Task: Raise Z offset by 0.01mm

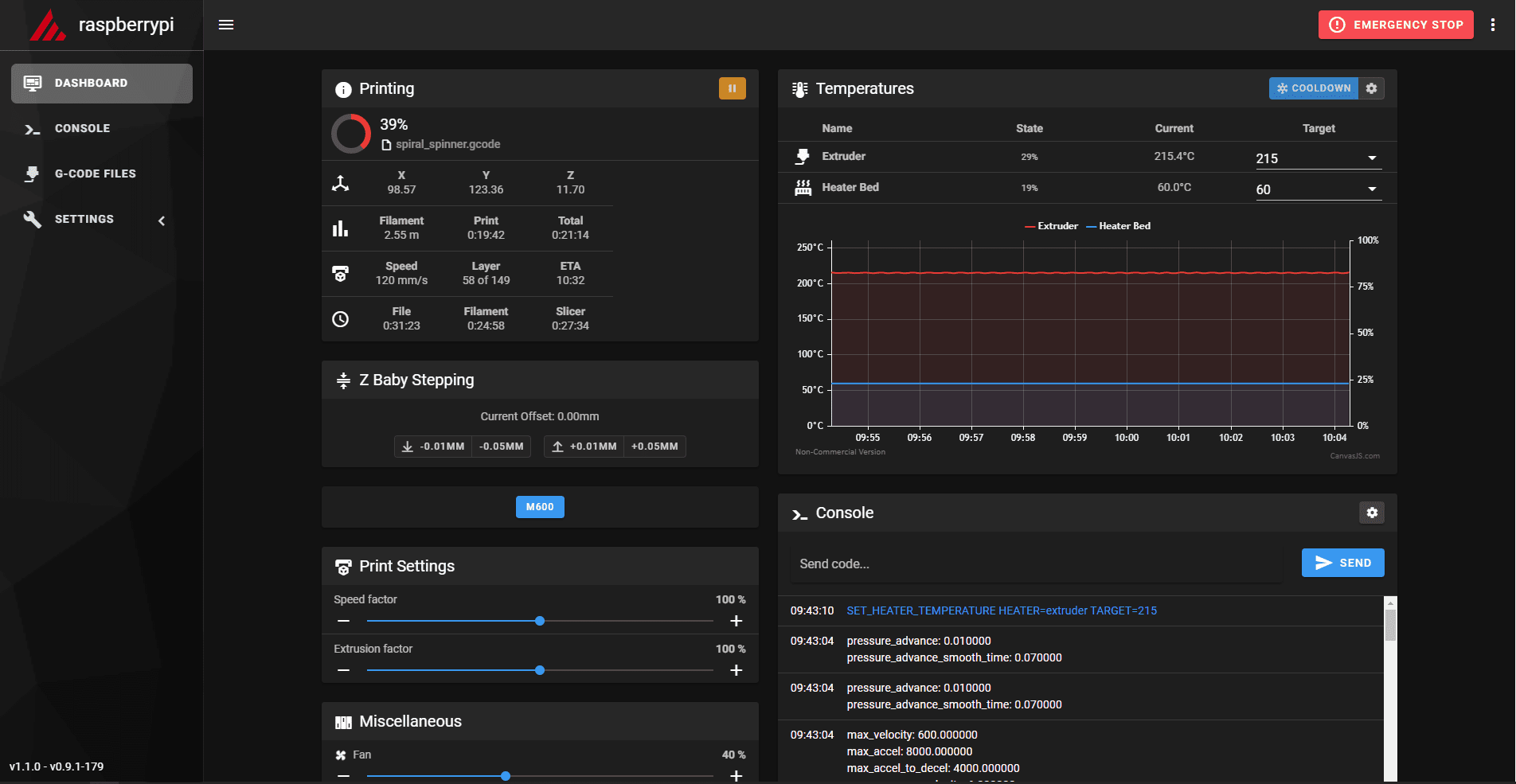Action: (584, 447)
